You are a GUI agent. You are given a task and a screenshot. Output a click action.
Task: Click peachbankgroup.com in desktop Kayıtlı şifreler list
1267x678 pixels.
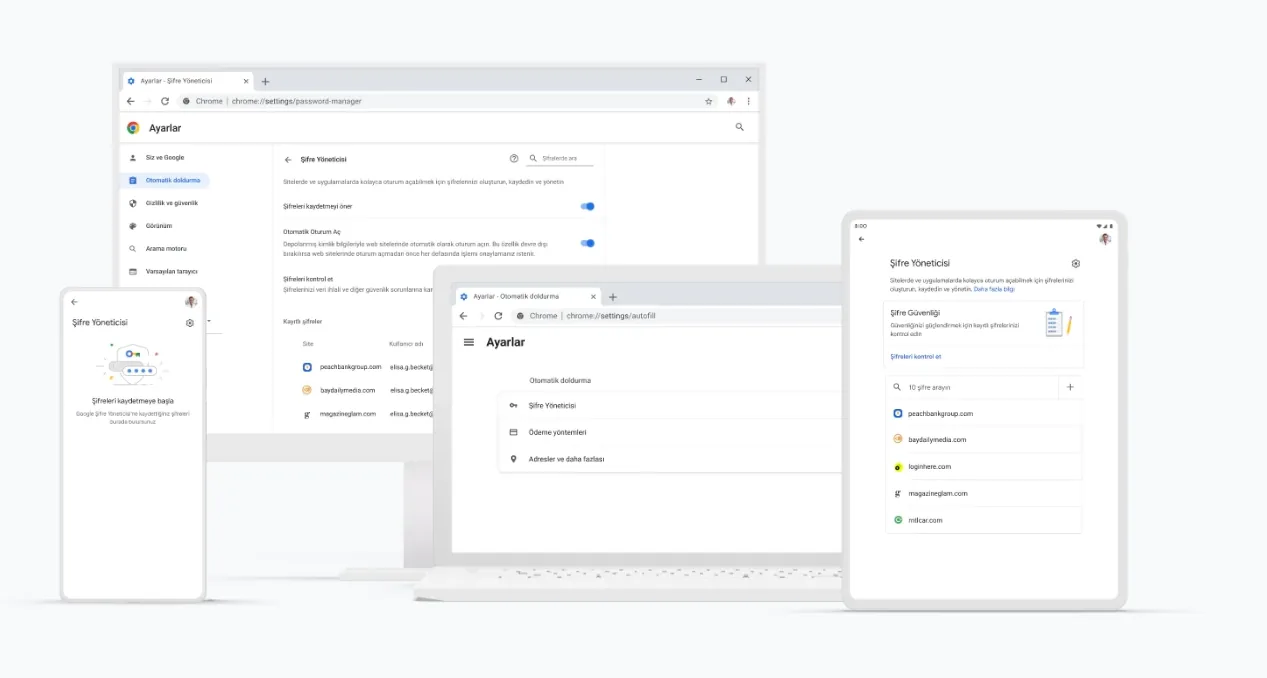point(350,367)
